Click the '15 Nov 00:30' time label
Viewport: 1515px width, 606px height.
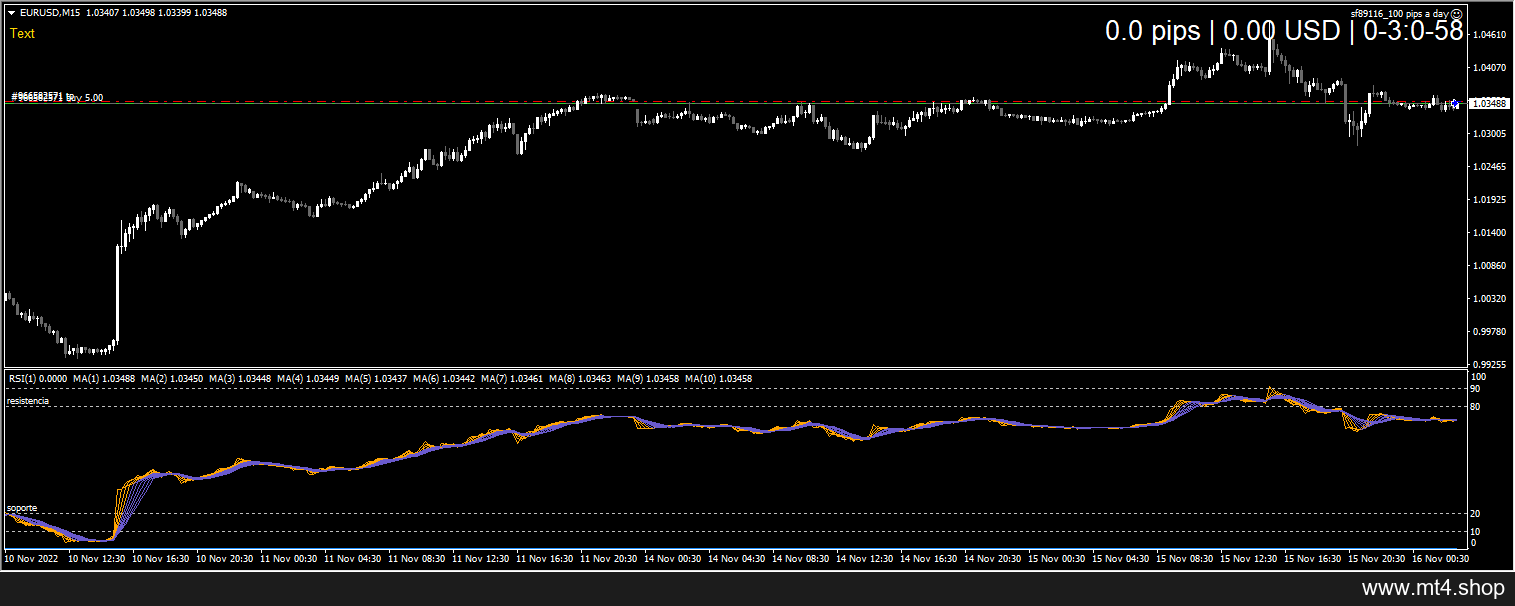(1056, 559)
